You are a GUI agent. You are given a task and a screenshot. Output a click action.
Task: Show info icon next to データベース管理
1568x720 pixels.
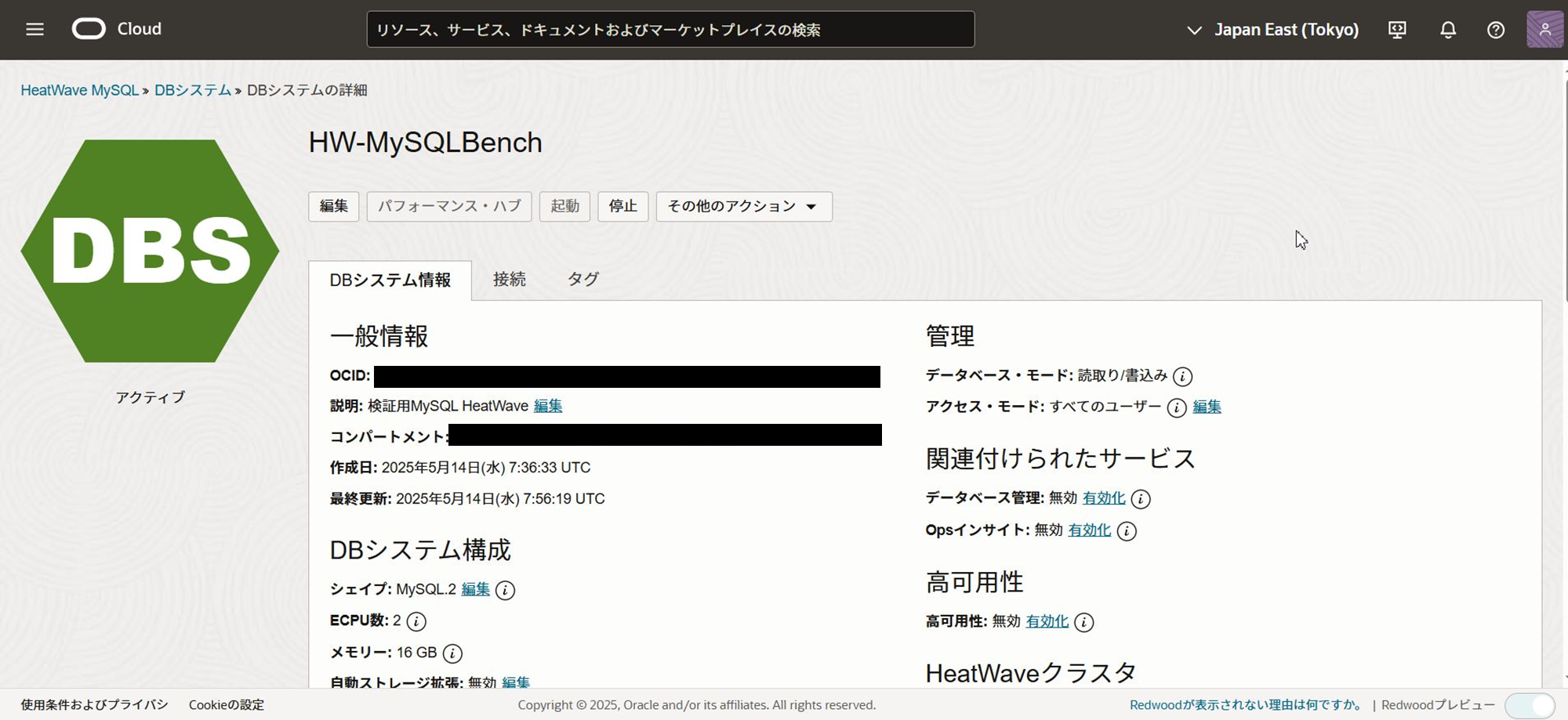[x=1141, y=499]
